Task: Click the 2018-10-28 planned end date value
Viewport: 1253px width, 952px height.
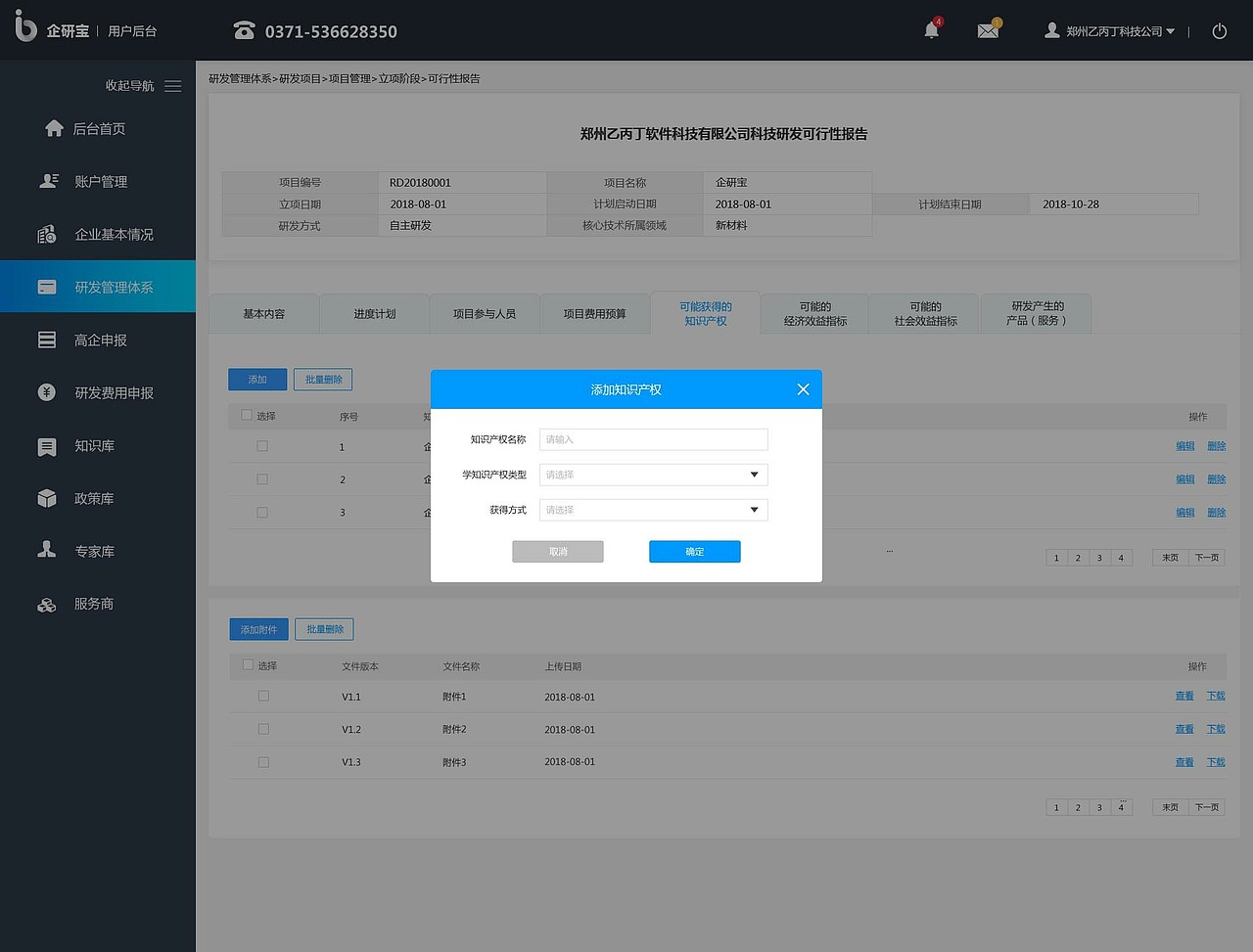Action: pos(1071,204)
